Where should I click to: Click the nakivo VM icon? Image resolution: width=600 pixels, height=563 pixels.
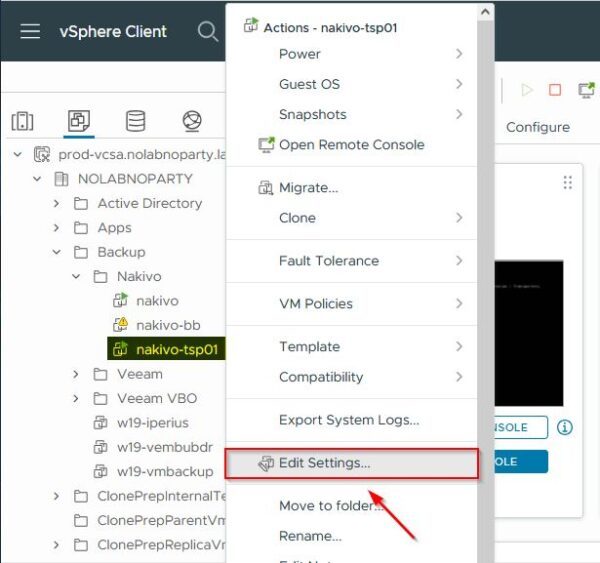pos(120,300)
